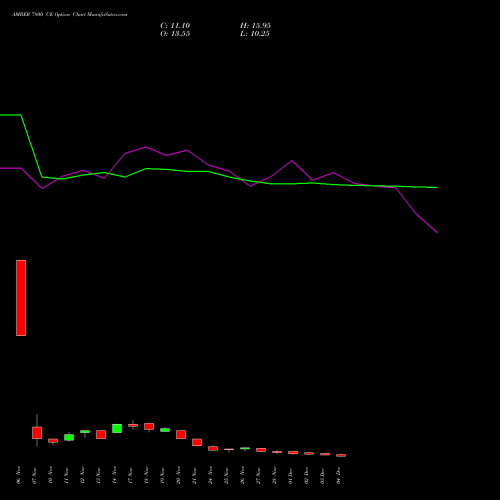Click the red candlestick for 07 Nov

pos(37,433)
